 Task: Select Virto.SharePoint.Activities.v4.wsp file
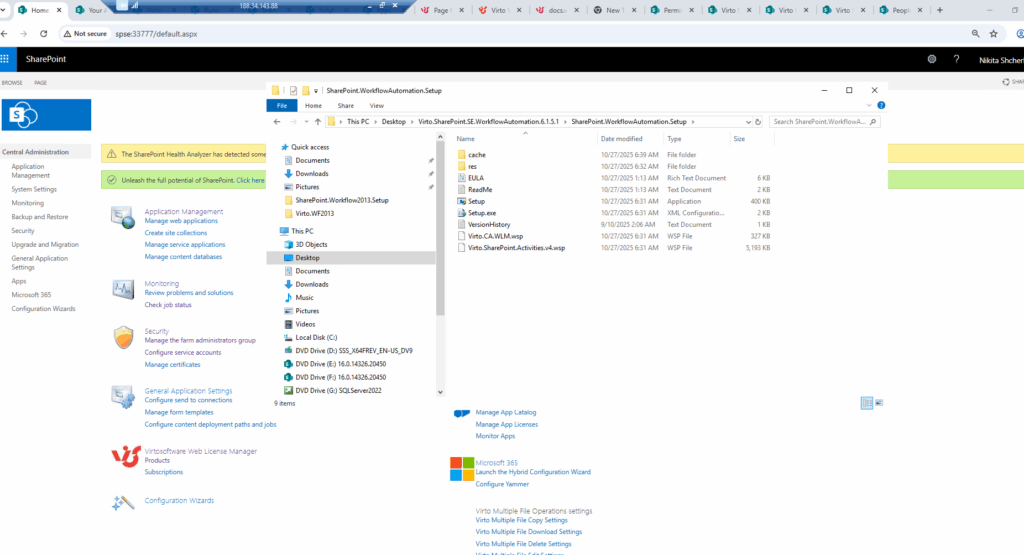[x=516, y=247]
